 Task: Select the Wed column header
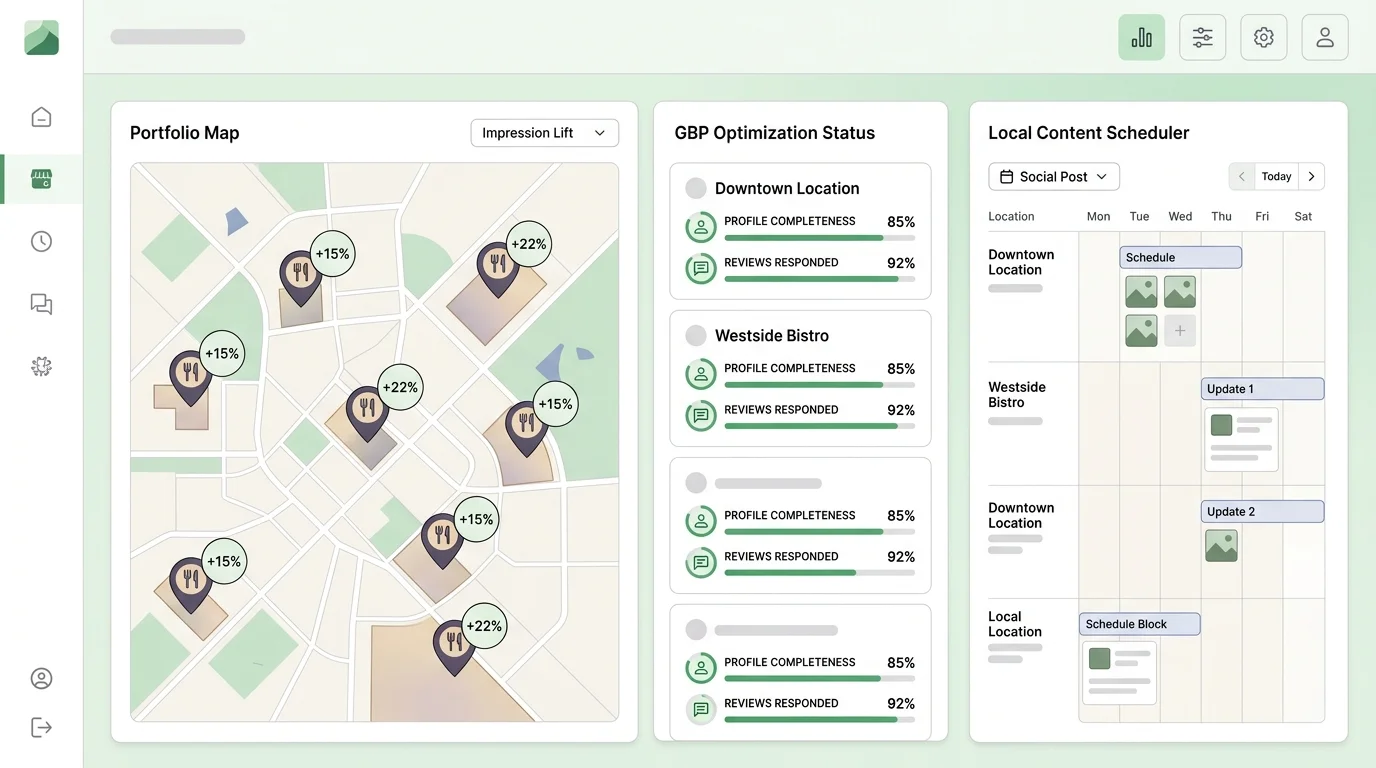pos(1180,216)
